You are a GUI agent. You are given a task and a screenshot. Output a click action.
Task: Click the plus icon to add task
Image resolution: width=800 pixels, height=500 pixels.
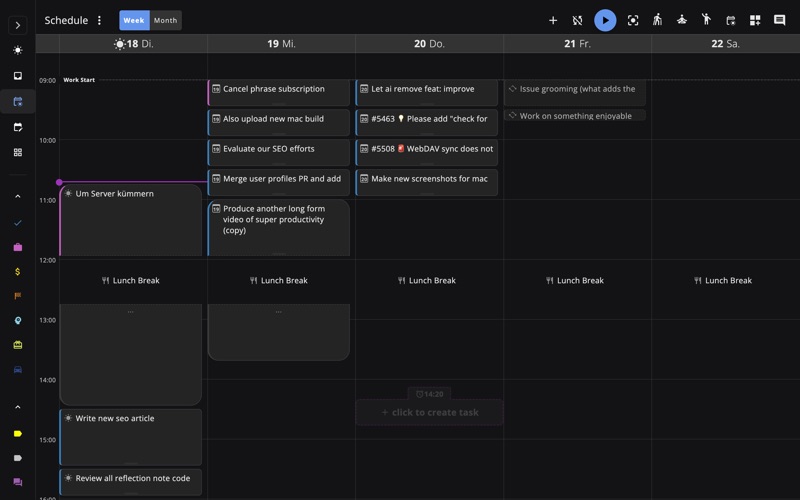click(553, 20)
